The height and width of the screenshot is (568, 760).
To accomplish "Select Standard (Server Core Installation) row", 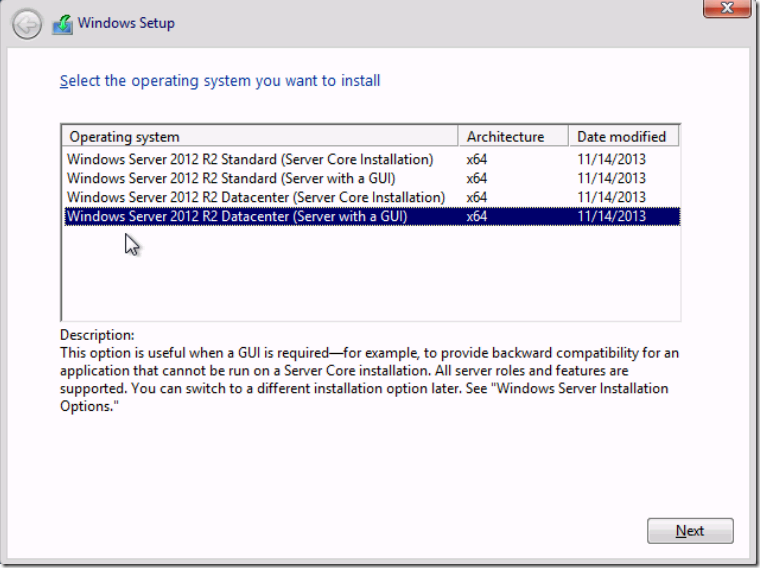I will 372,159.
